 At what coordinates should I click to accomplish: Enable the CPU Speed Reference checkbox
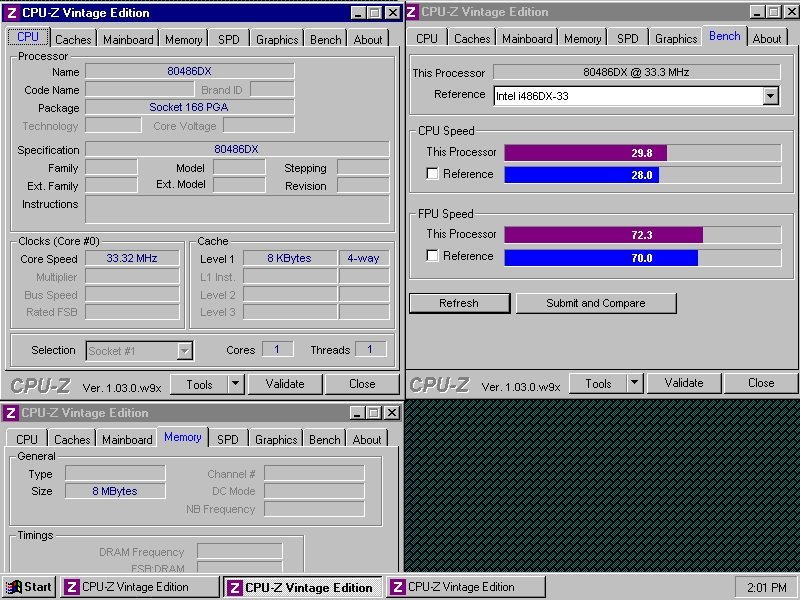tap(432, 174)
